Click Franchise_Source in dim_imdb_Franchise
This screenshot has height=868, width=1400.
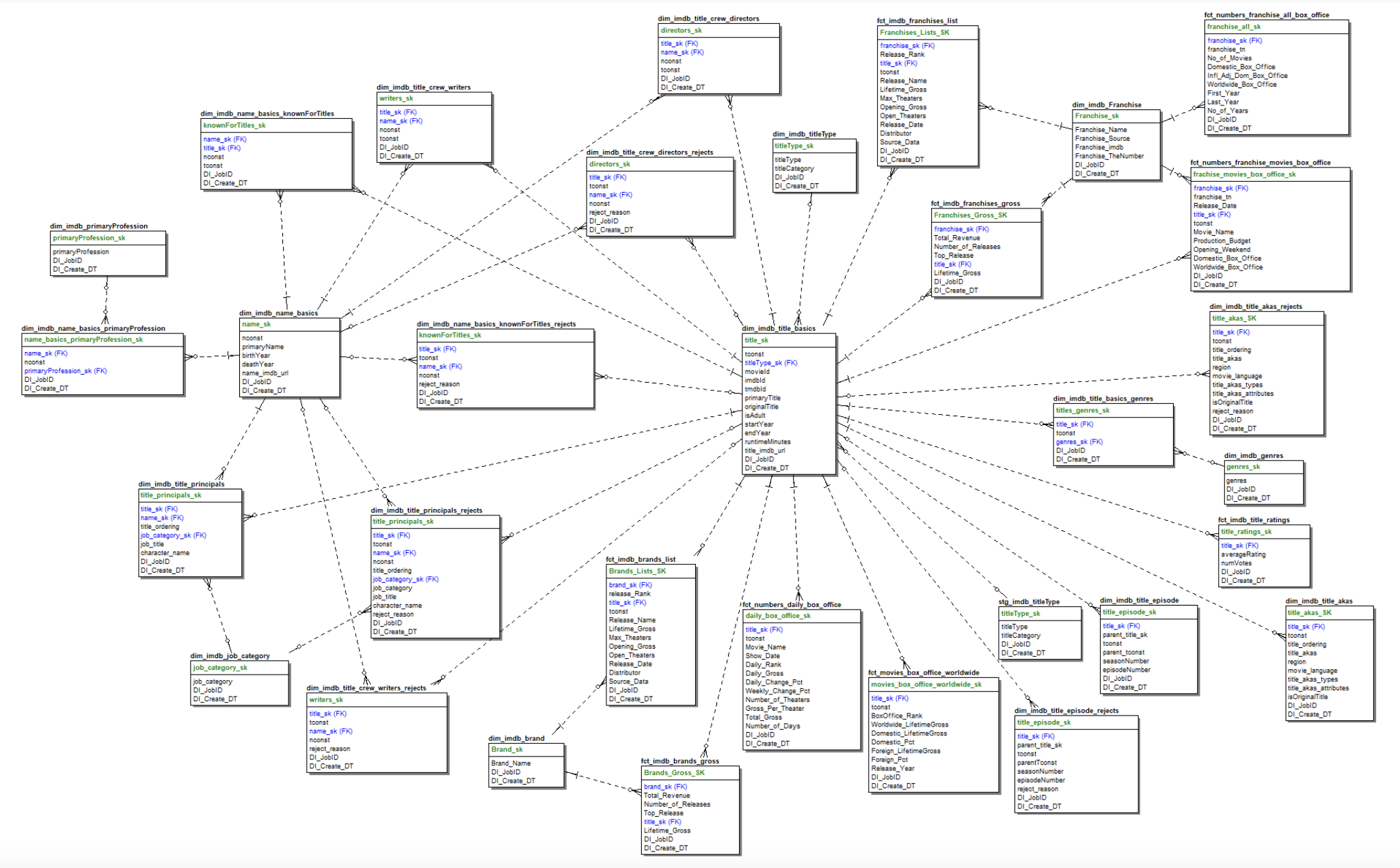(1102, 139)
